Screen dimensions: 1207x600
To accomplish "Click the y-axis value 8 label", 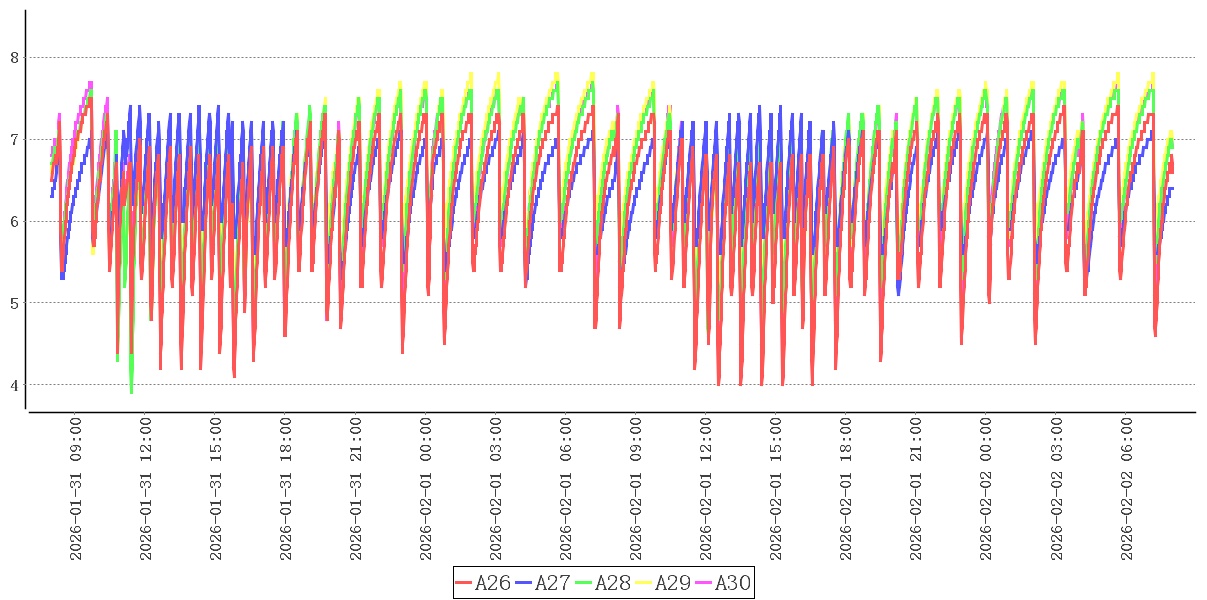I will (15, 58).
